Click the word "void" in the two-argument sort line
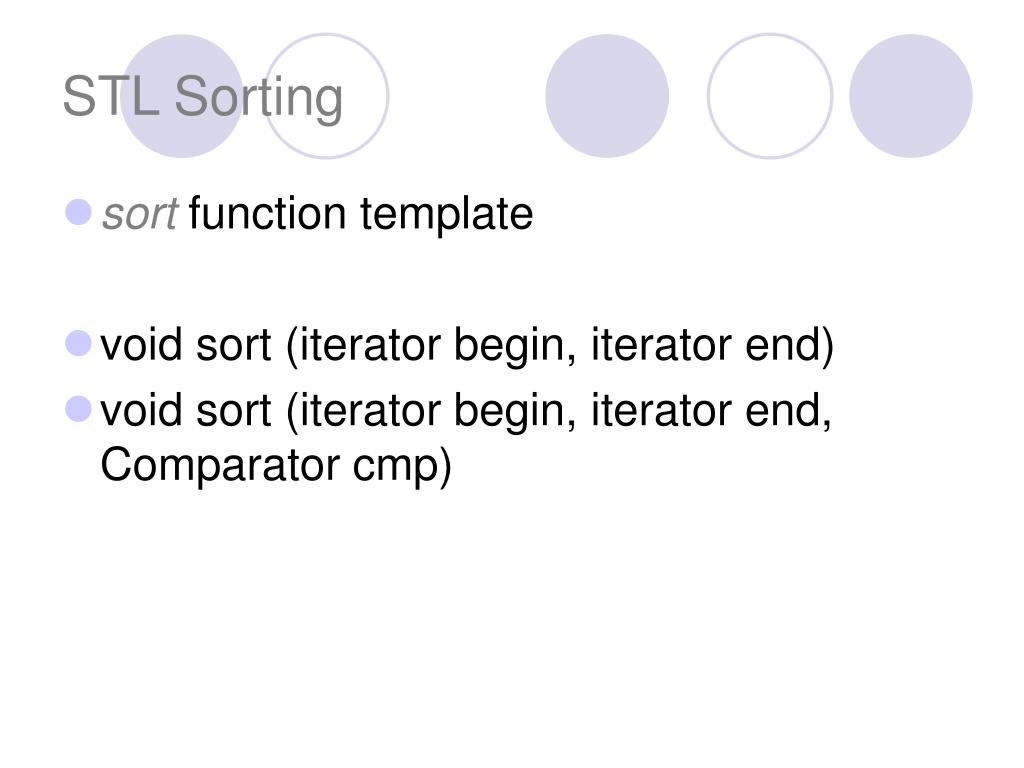The image size is (1024, 768). pos(140,345)
